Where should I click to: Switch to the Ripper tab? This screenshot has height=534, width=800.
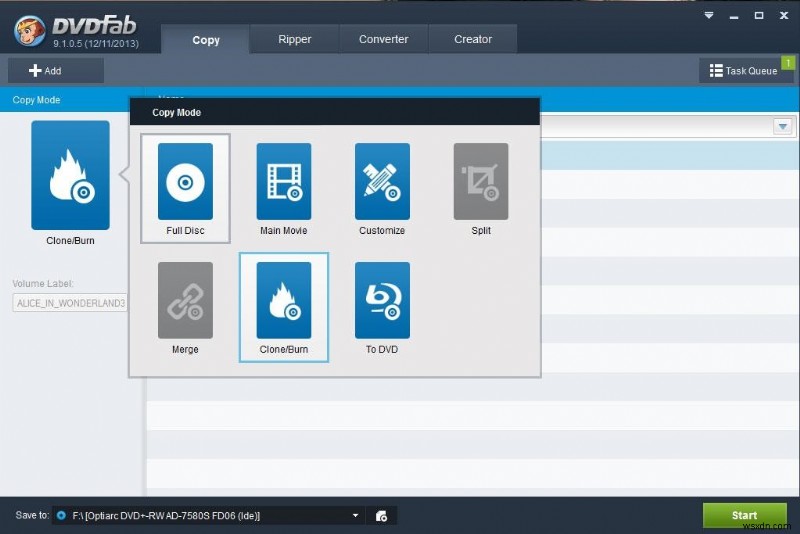click(x=294, y=39)
